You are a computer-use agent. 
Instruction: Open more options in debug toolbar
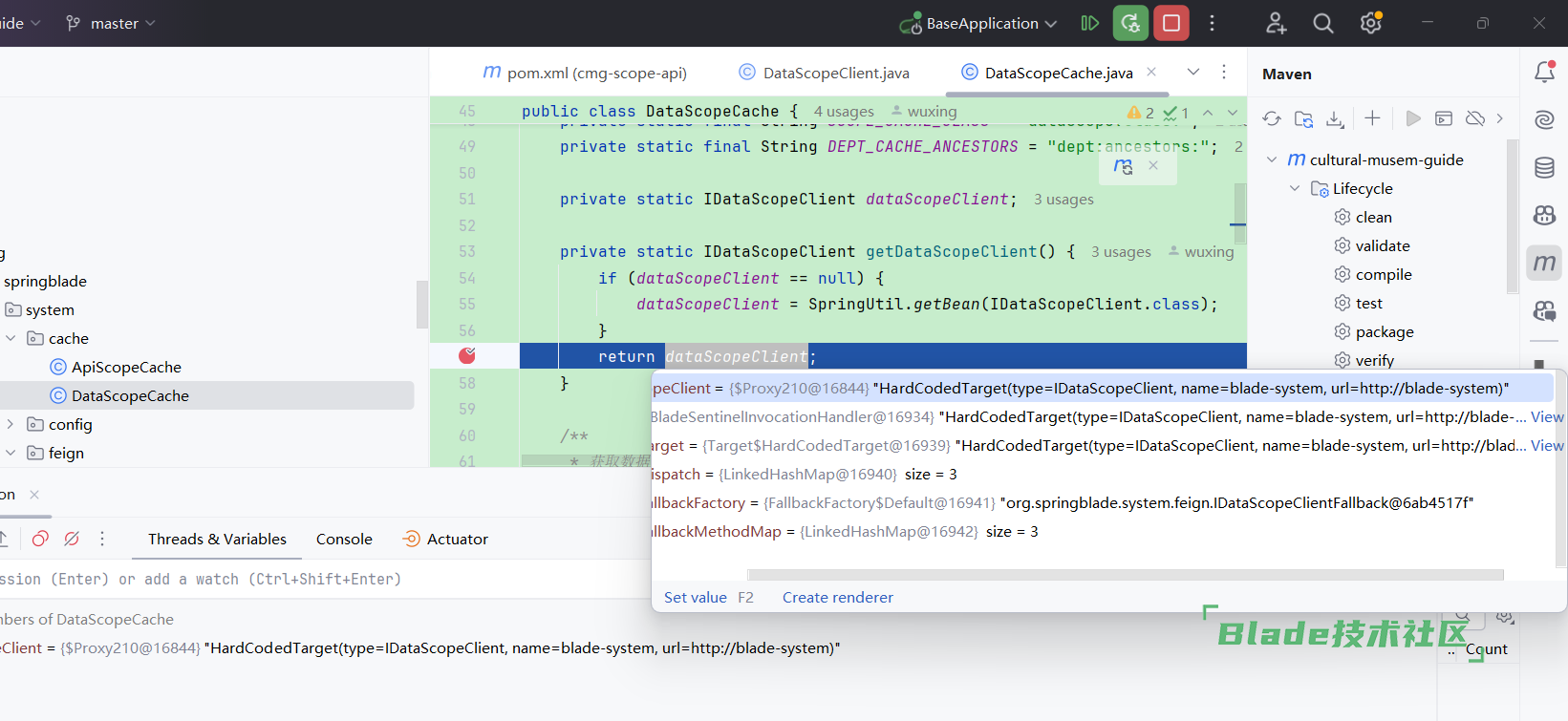(102, 539)
